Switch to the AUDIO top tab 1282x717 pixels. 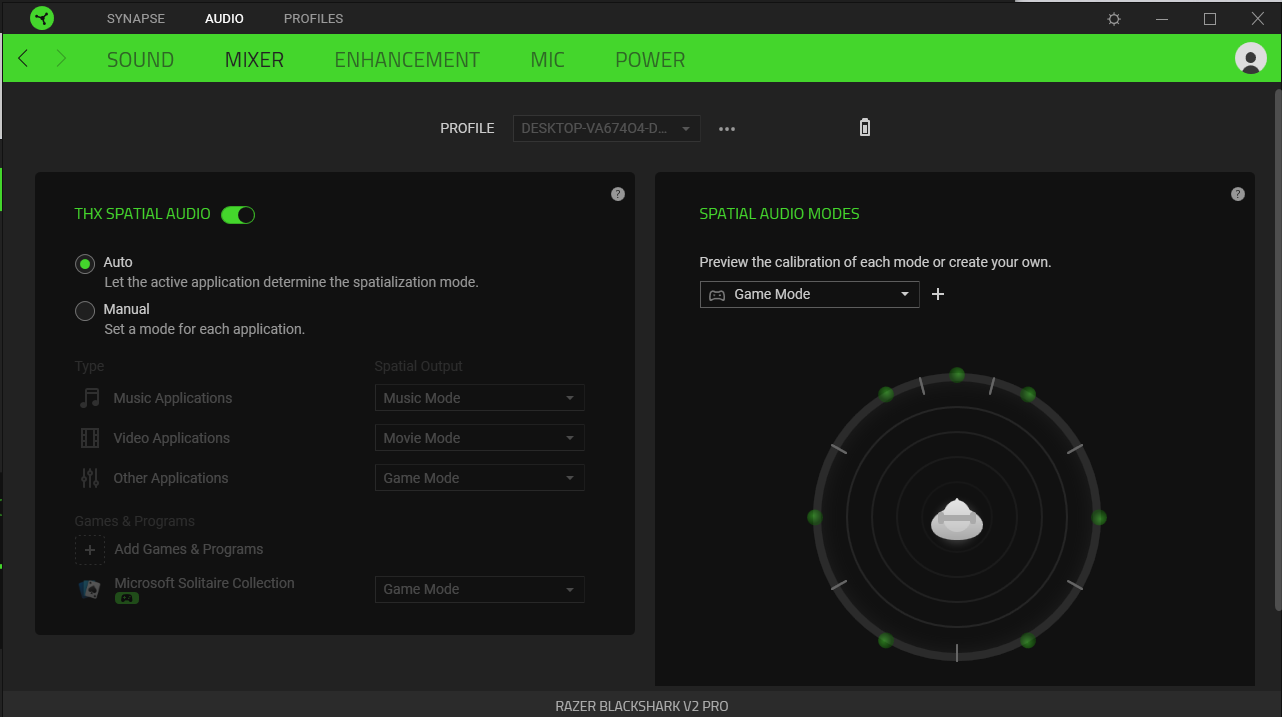click(x=224, y=19)
